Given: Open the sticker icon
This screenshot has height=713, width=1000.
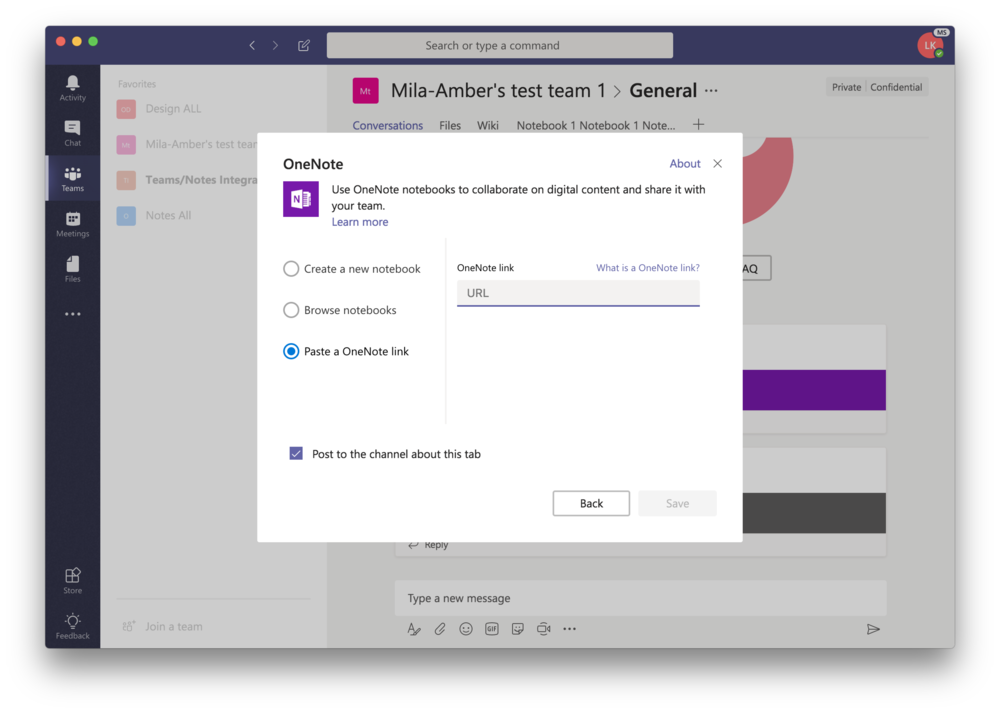Looking at the screenshot, I should point(518,629).
